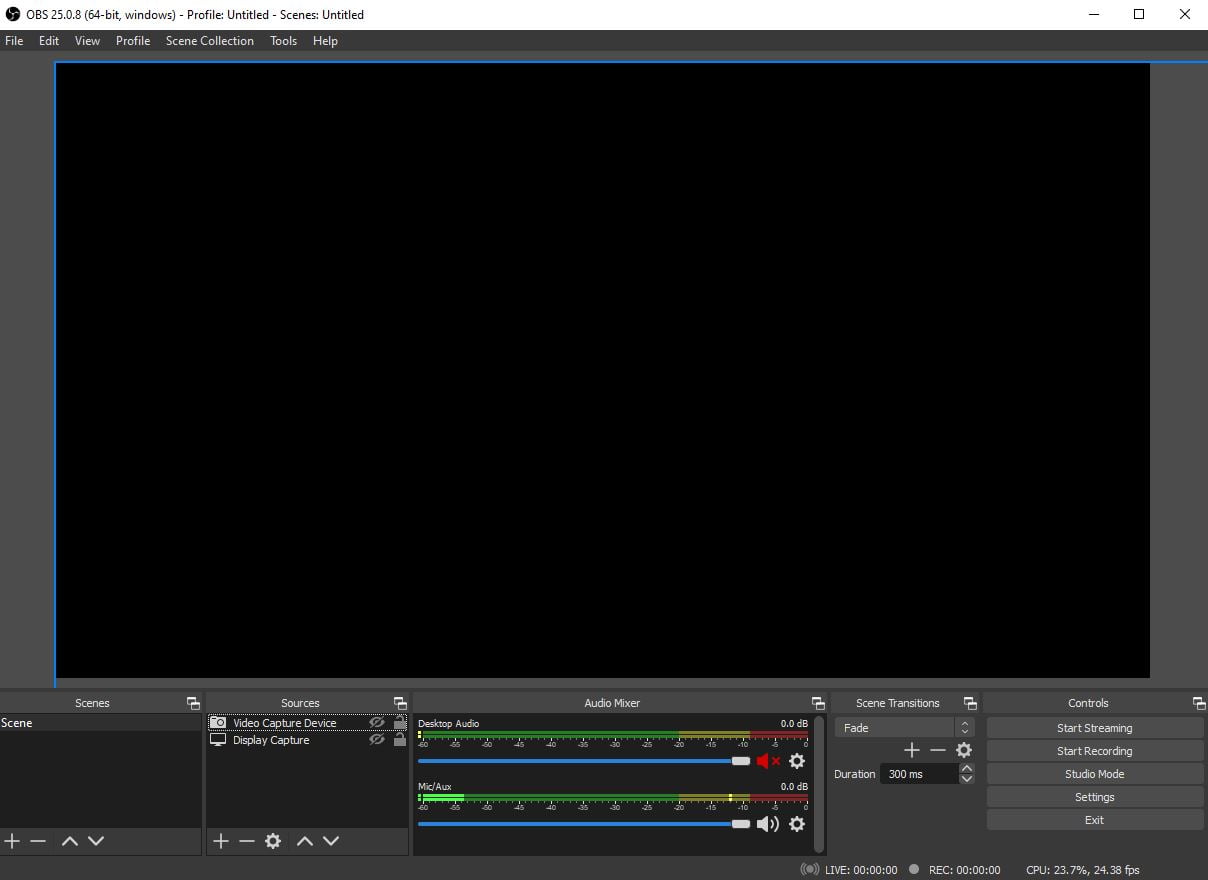
Task: Undock the Audio Mixer panel
Action: point(818,703)
